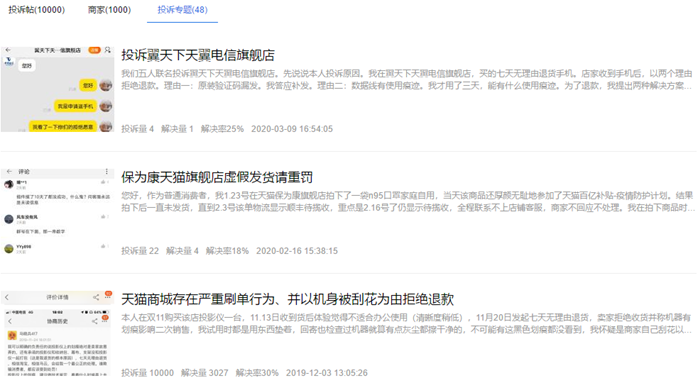Click the date 2020-02-16 15:38:15
The width and height of the screenshot is (698, 383).
tap(297, 251)
